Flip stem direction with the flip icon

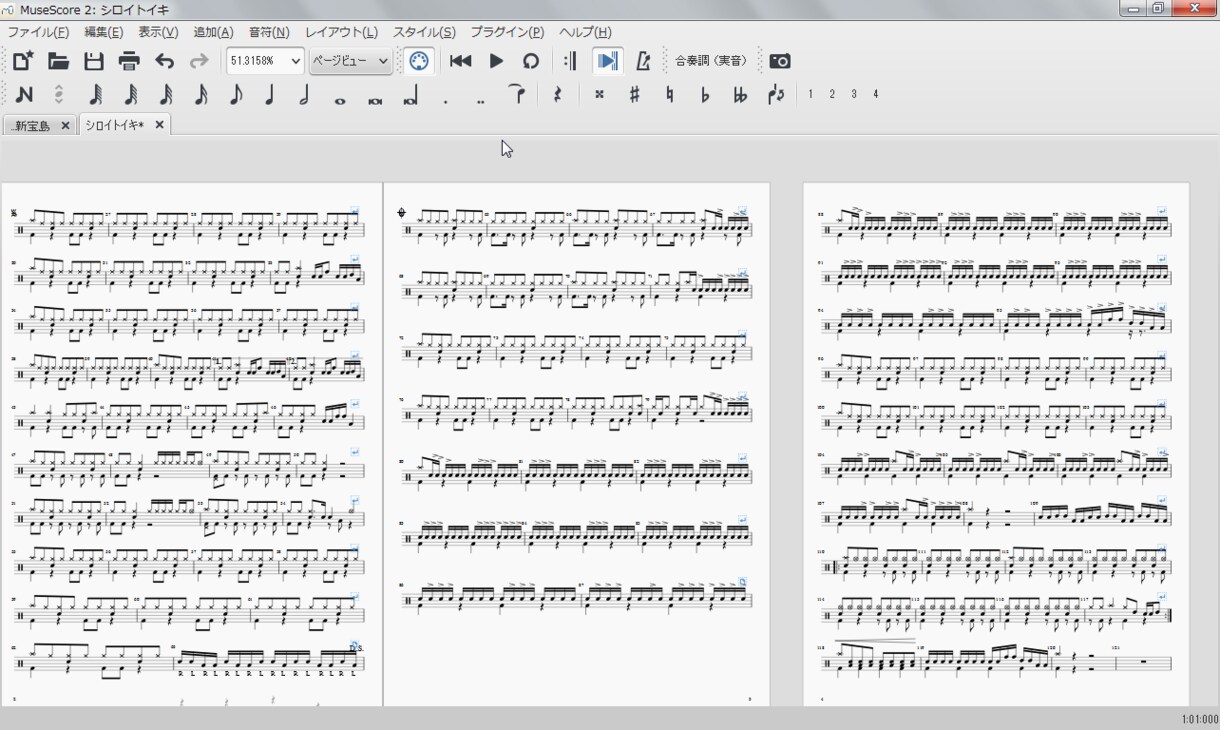point(776,94)
